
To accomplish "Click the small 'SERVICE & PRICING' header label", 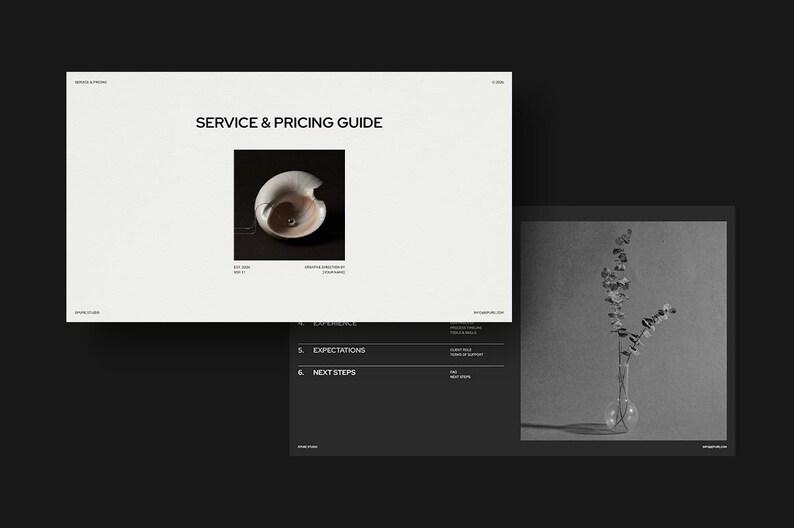I will click(91, 82).
